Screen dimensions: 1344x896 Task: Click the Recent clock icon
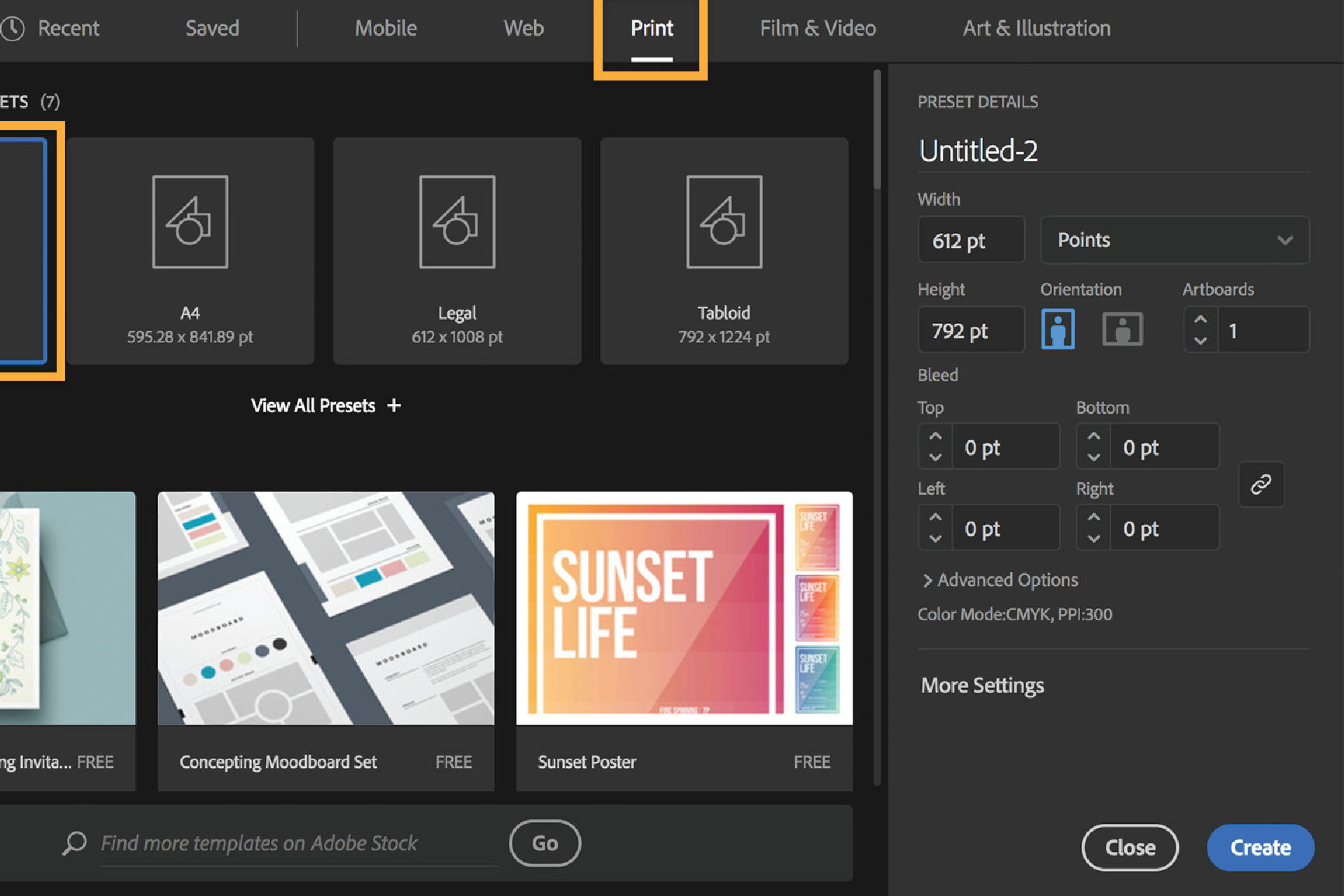[13, 28]
